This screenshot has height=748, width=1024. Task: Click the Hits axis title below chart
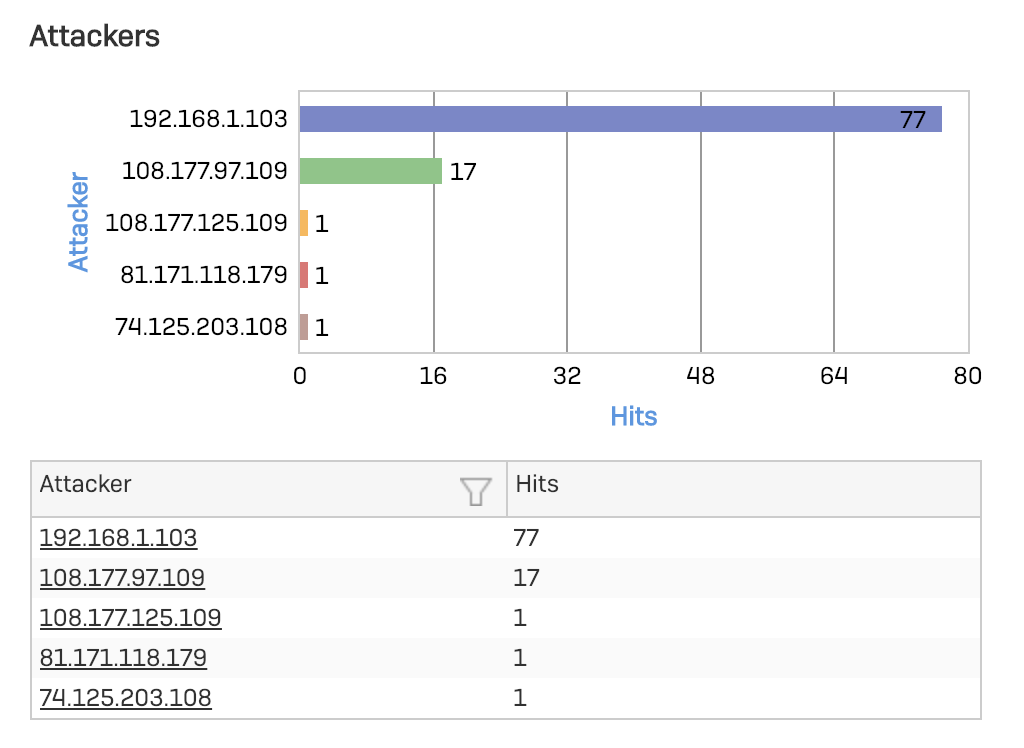pyautogui.click(x=633, y=416)
